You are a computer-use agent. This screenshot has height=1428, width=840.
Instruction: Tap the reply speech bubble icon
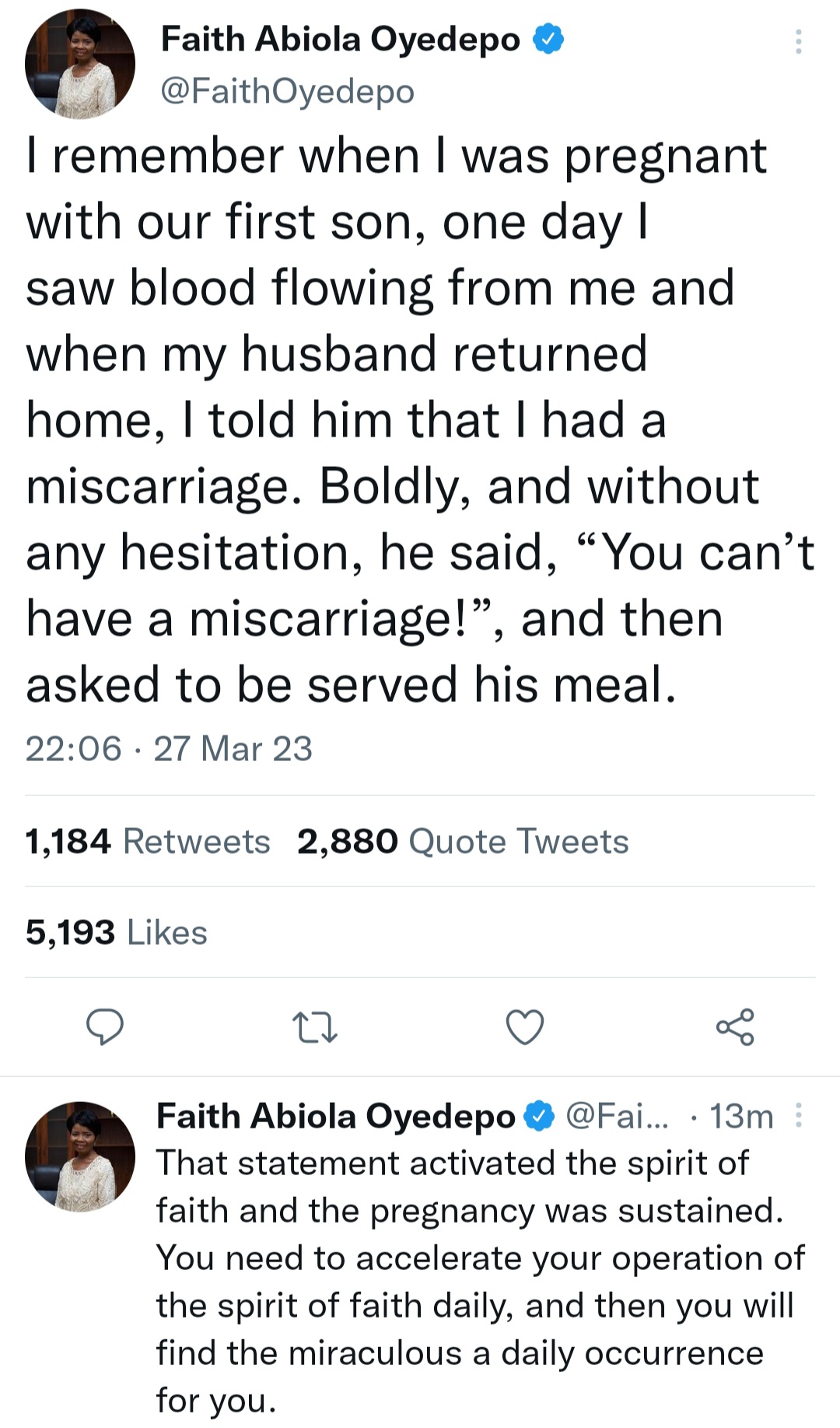coord(104,1026)
